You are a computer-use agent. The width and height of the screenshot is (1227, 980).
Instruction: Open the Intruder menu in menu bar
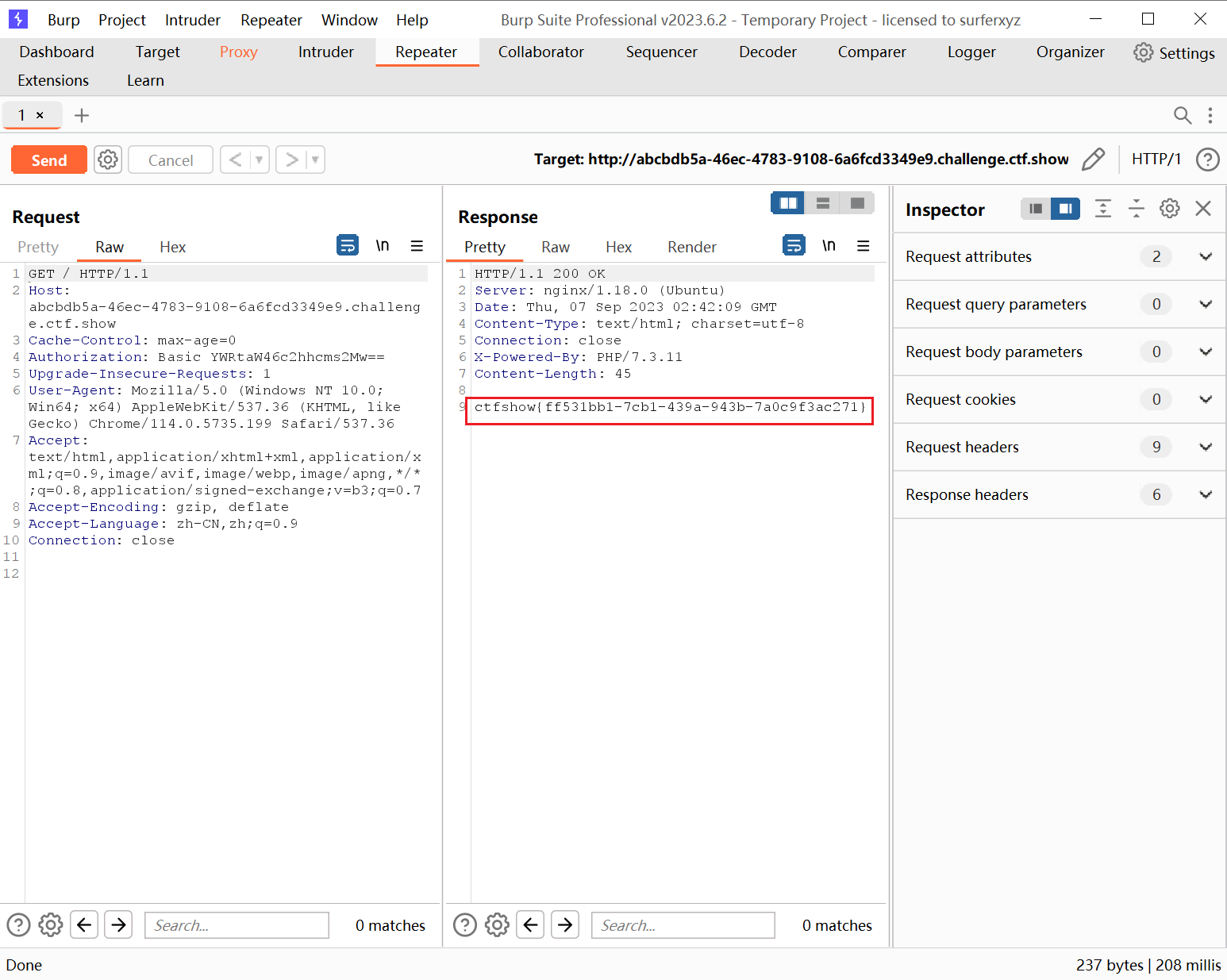click(x=192, y=20)
